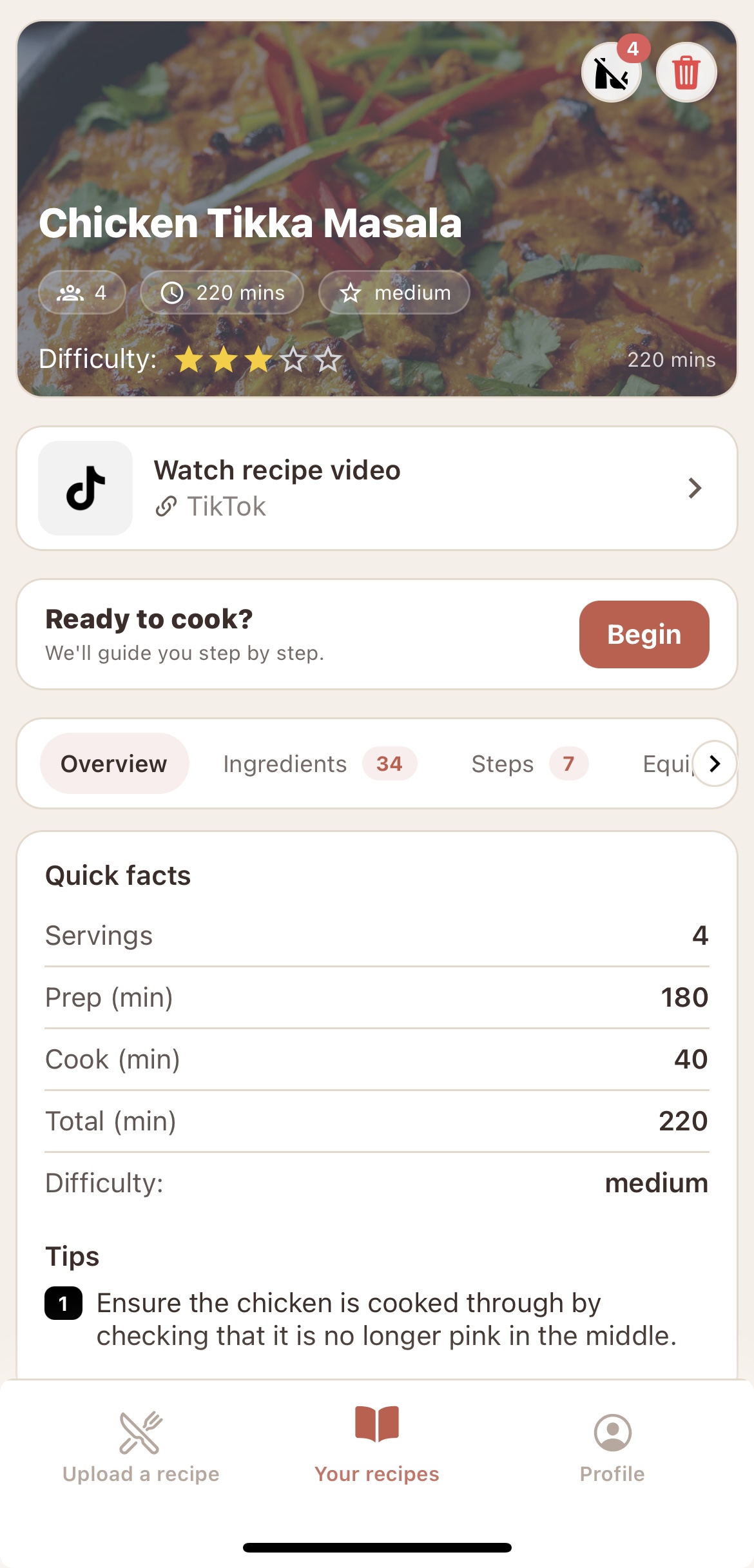
Task: Open the notifications icon showing badge 4
Action: 611,73
